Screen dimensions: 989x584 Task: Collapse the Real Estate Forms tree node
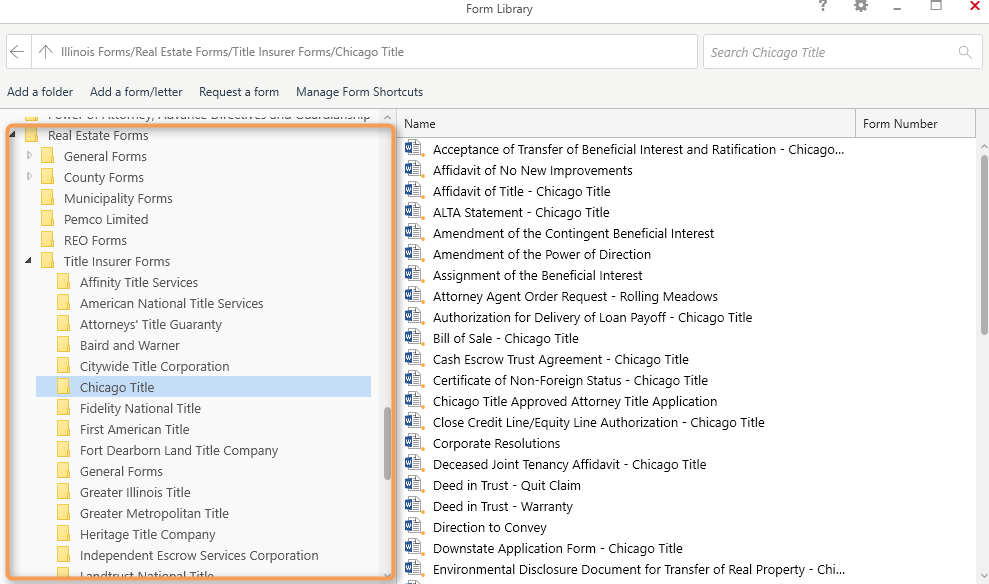[13, 134]
